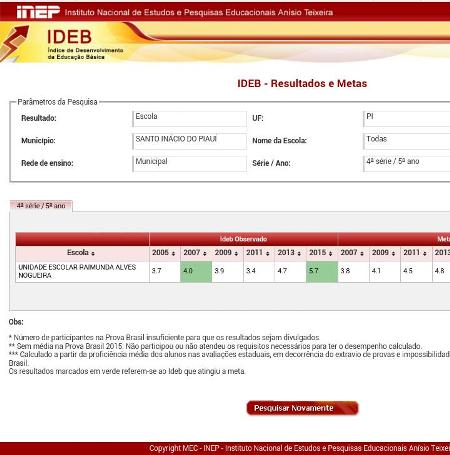Sort Ideb Observado 2005 column
450x455 pixels.
173,254
